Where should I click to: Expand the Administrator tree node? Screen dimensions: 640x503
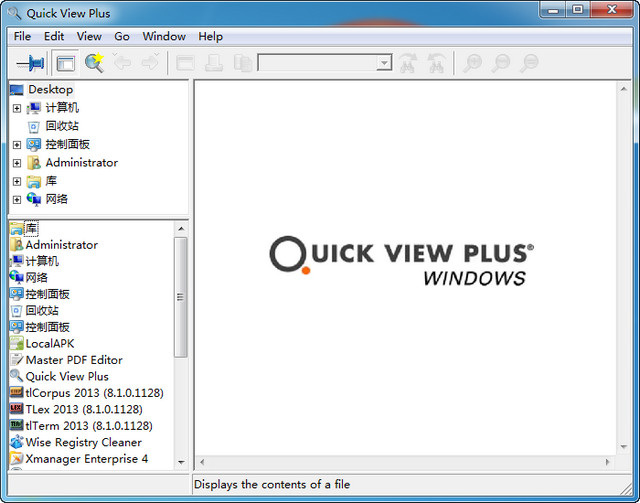17,163
